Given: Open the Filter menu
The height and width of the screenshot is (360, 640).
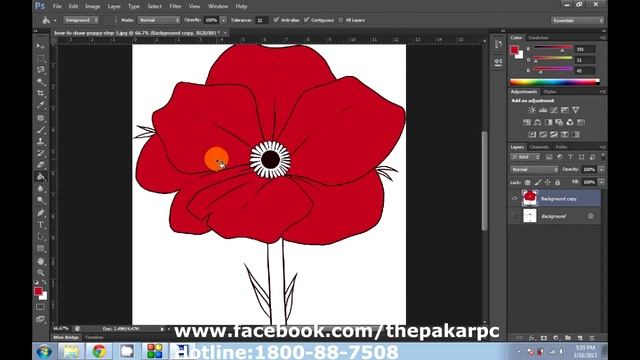Looking at the screenshot, I should 176,6.
